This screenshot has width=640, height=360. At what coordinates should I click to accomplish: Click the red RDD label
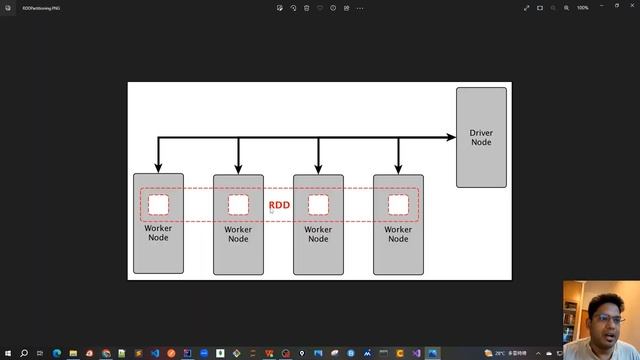coord(279,205)
